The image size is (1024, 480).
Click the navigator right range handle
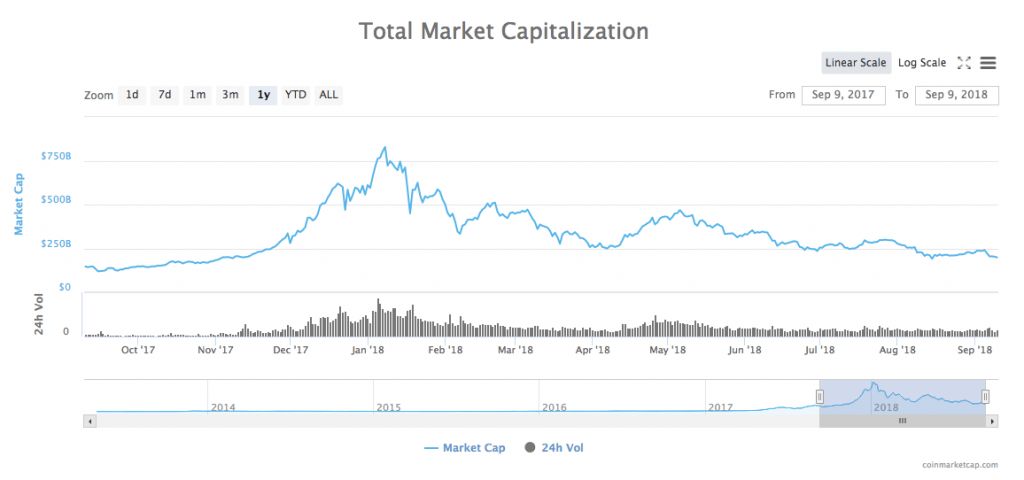tap(985, 397)
